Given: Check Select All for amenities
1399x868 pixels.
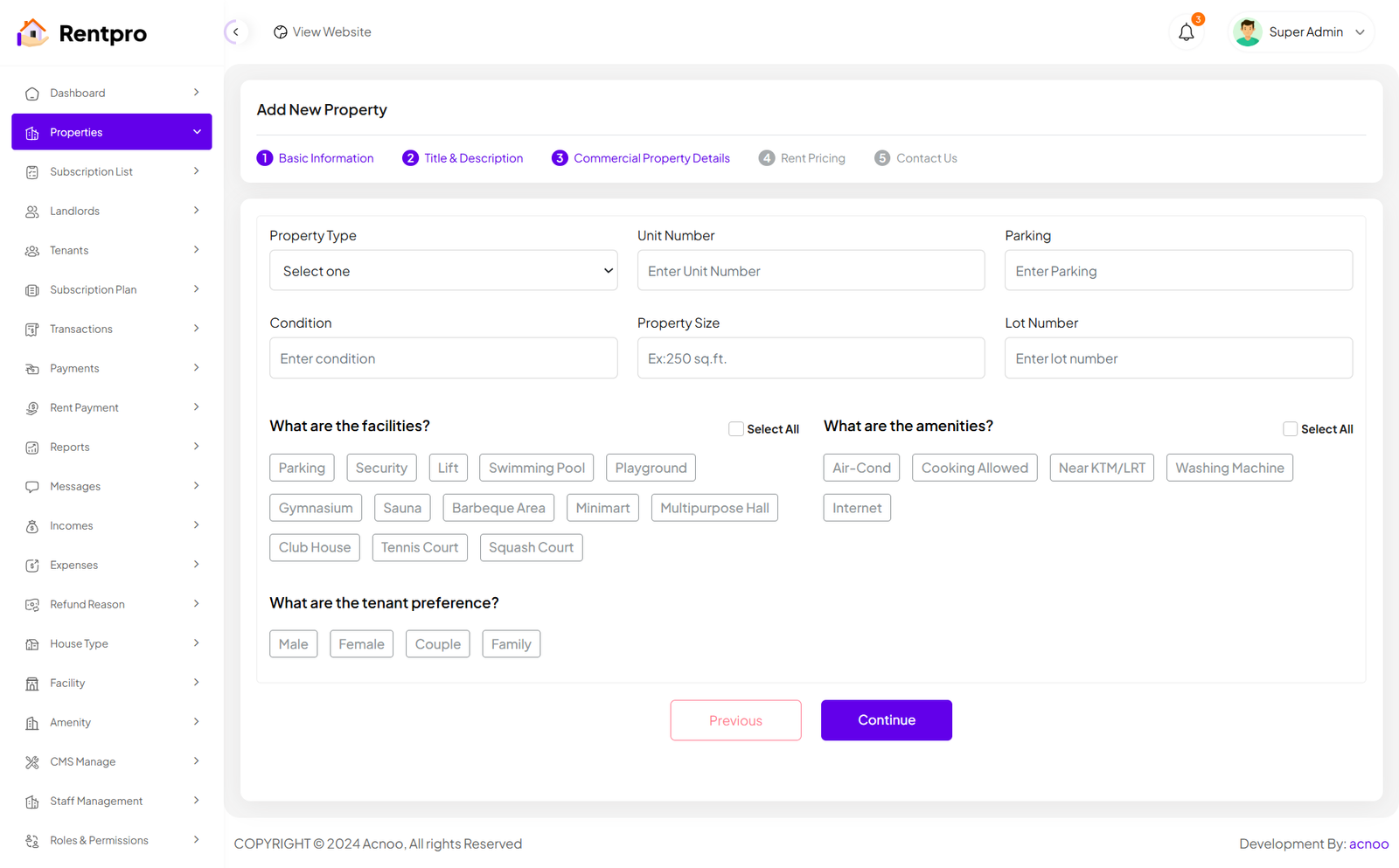Looking at the screenshot, I should tap(1290, 429).
